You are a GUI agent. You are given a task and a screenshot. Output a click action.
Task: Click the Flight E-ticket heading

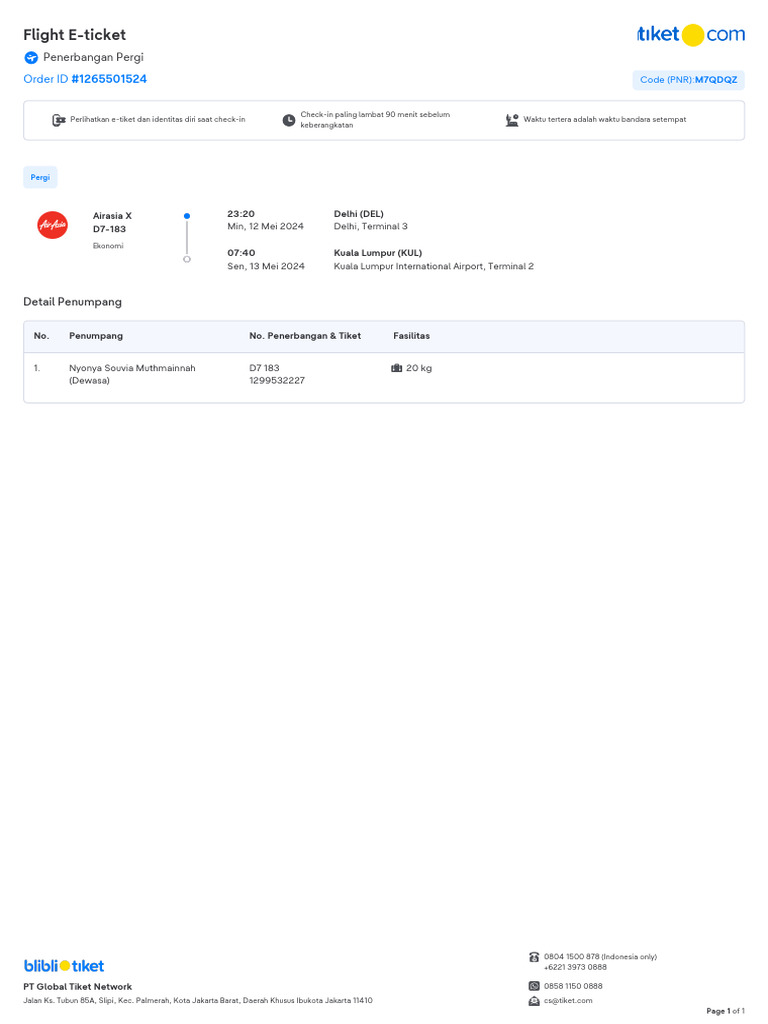[x=74, y=35]
